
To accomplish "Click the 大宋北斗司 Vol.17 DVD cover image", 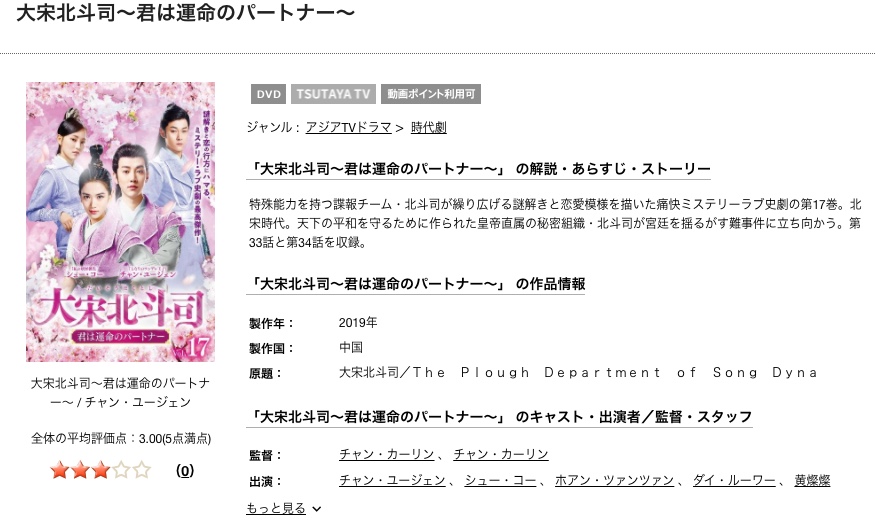I will click(121, 222).
